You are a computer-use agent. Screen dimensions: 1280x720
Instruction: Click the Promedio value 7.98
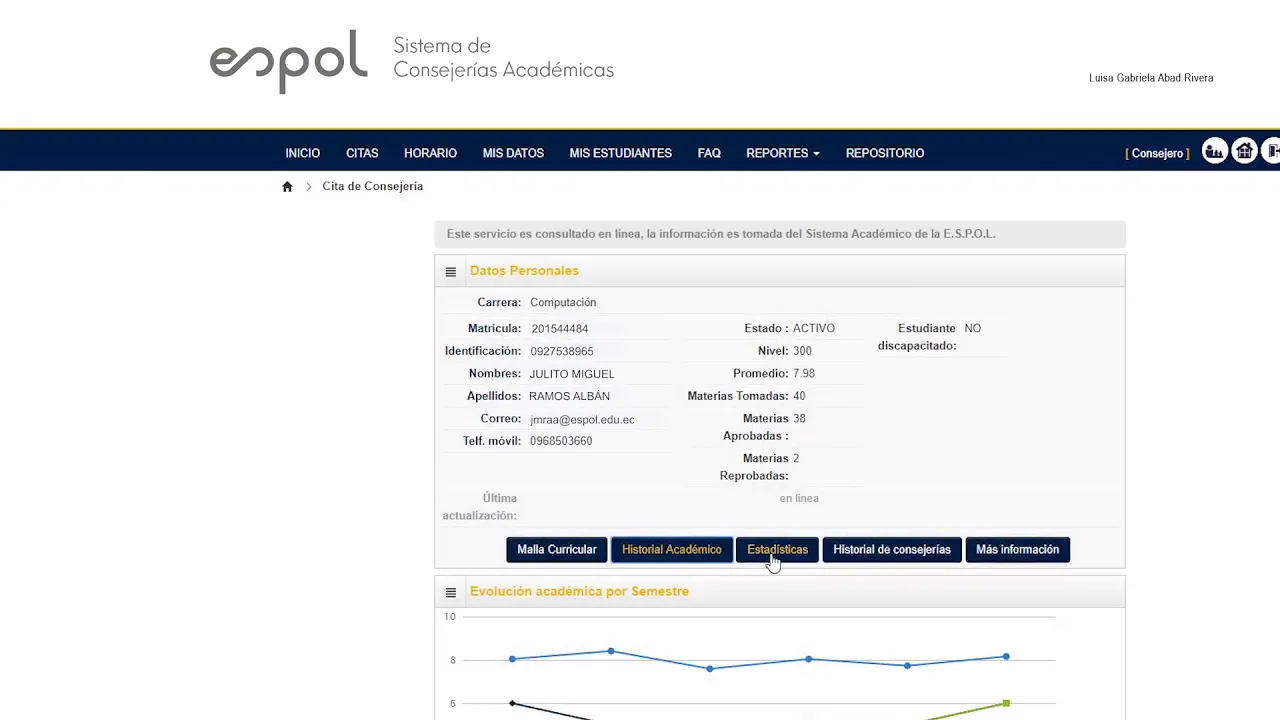[x=804, y=373]
